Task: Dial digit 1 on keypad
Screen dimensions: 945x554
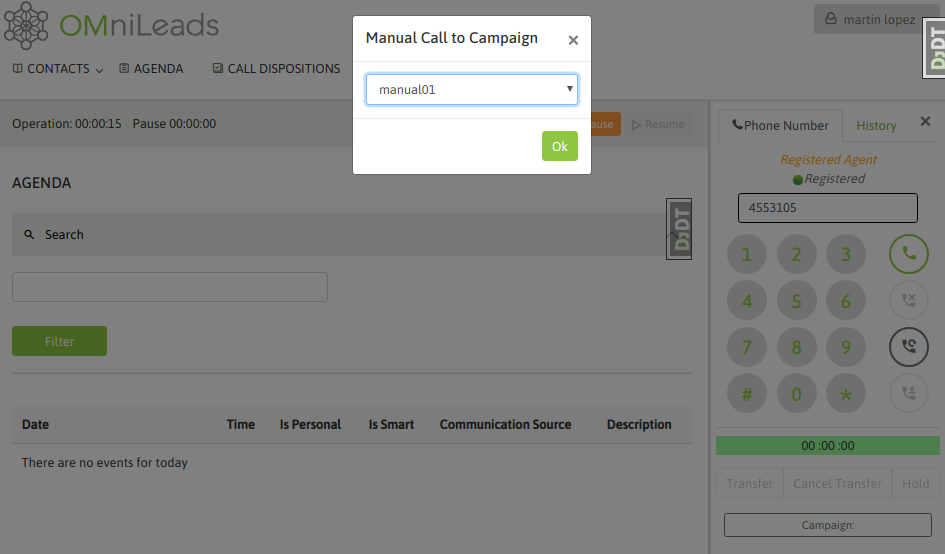Action: (x=747, y=254)
